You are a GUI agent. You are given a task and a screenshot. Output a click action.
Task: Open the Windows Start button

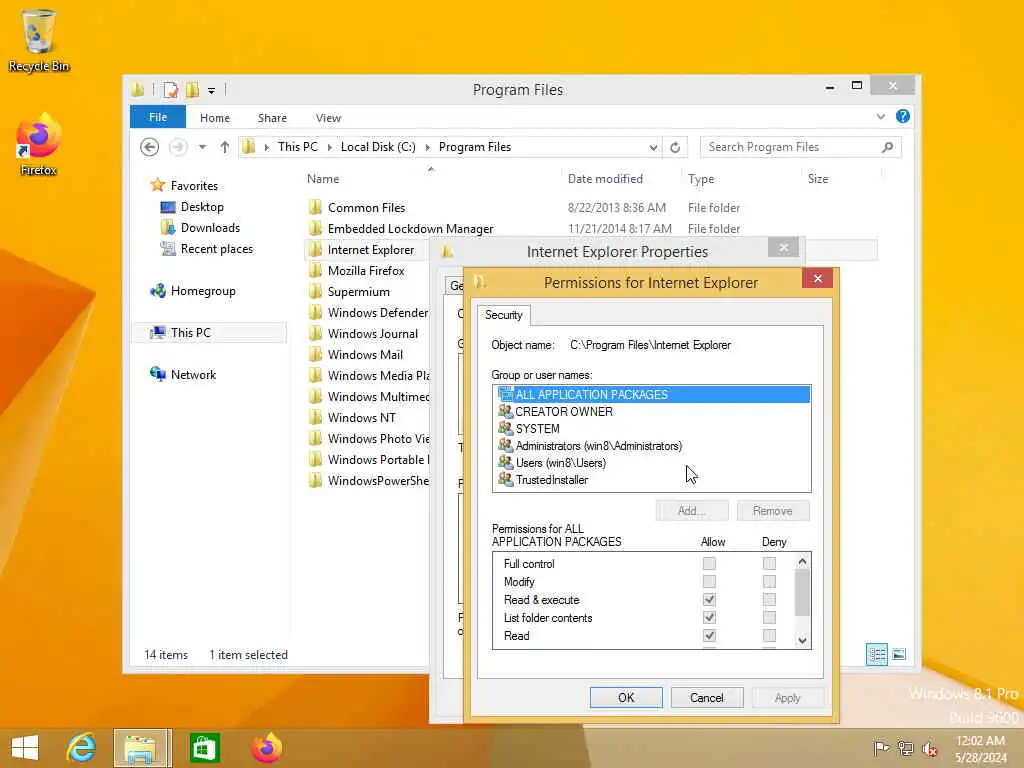[25, 748]
